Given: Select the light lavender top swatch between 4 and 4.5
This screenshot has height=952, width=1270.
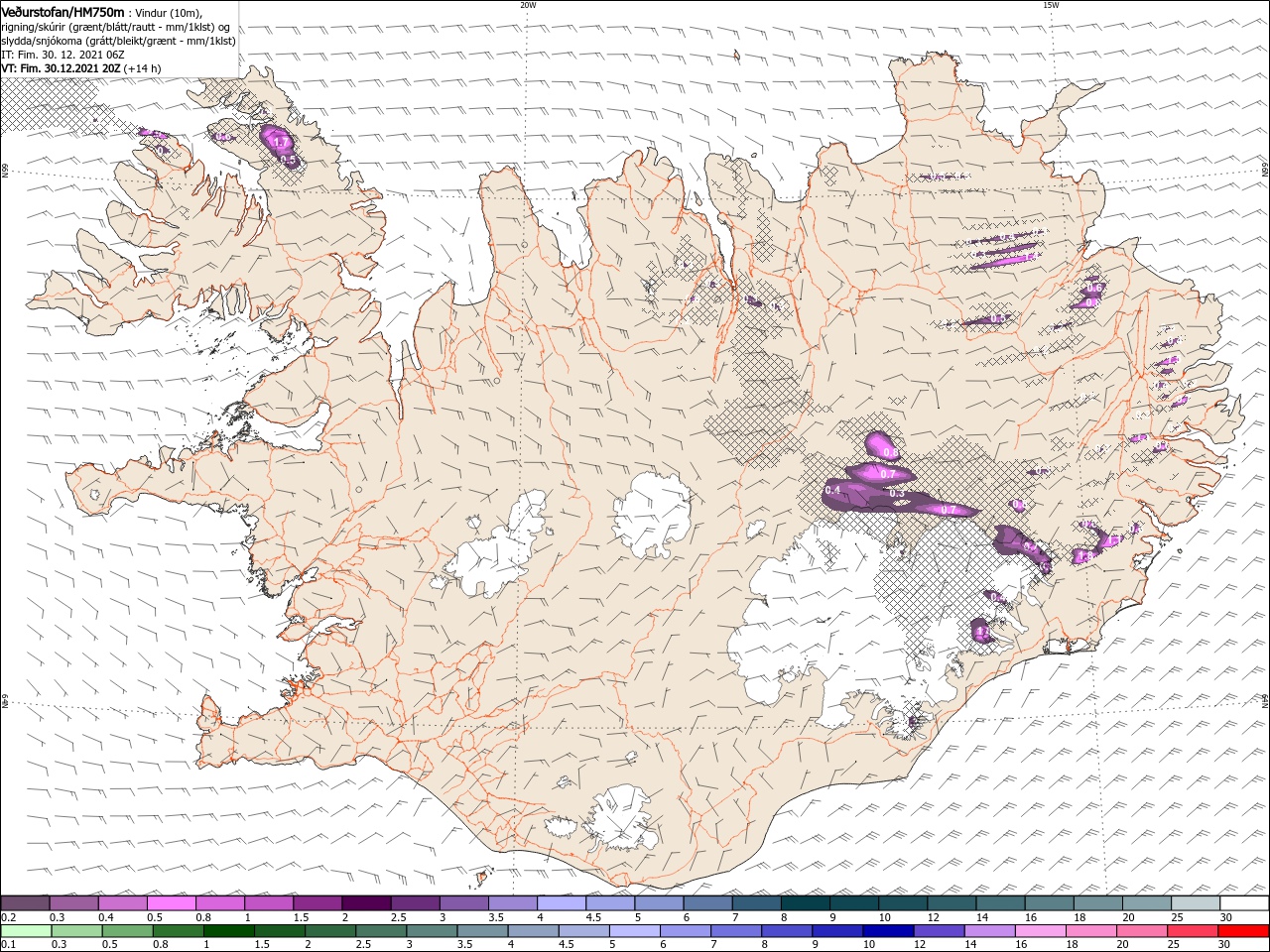Looking at the screenshot, I should pos(562,903).
